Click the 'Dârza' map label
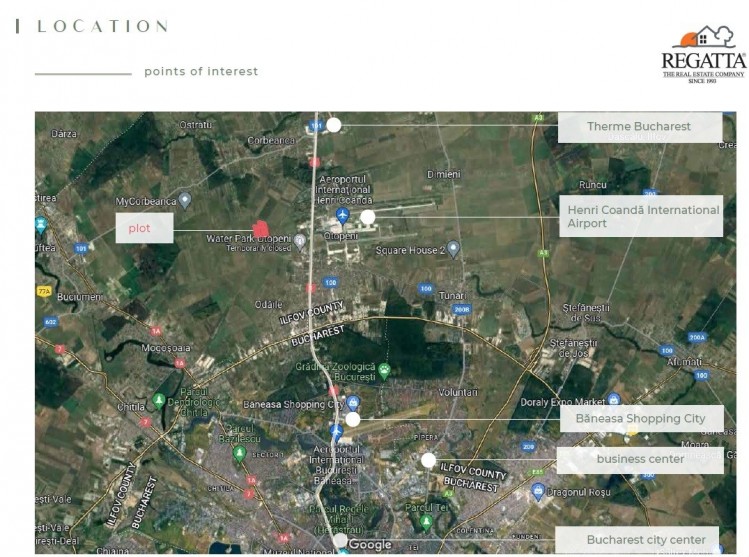This screenshot has width=749, height=557. [64, 134]
